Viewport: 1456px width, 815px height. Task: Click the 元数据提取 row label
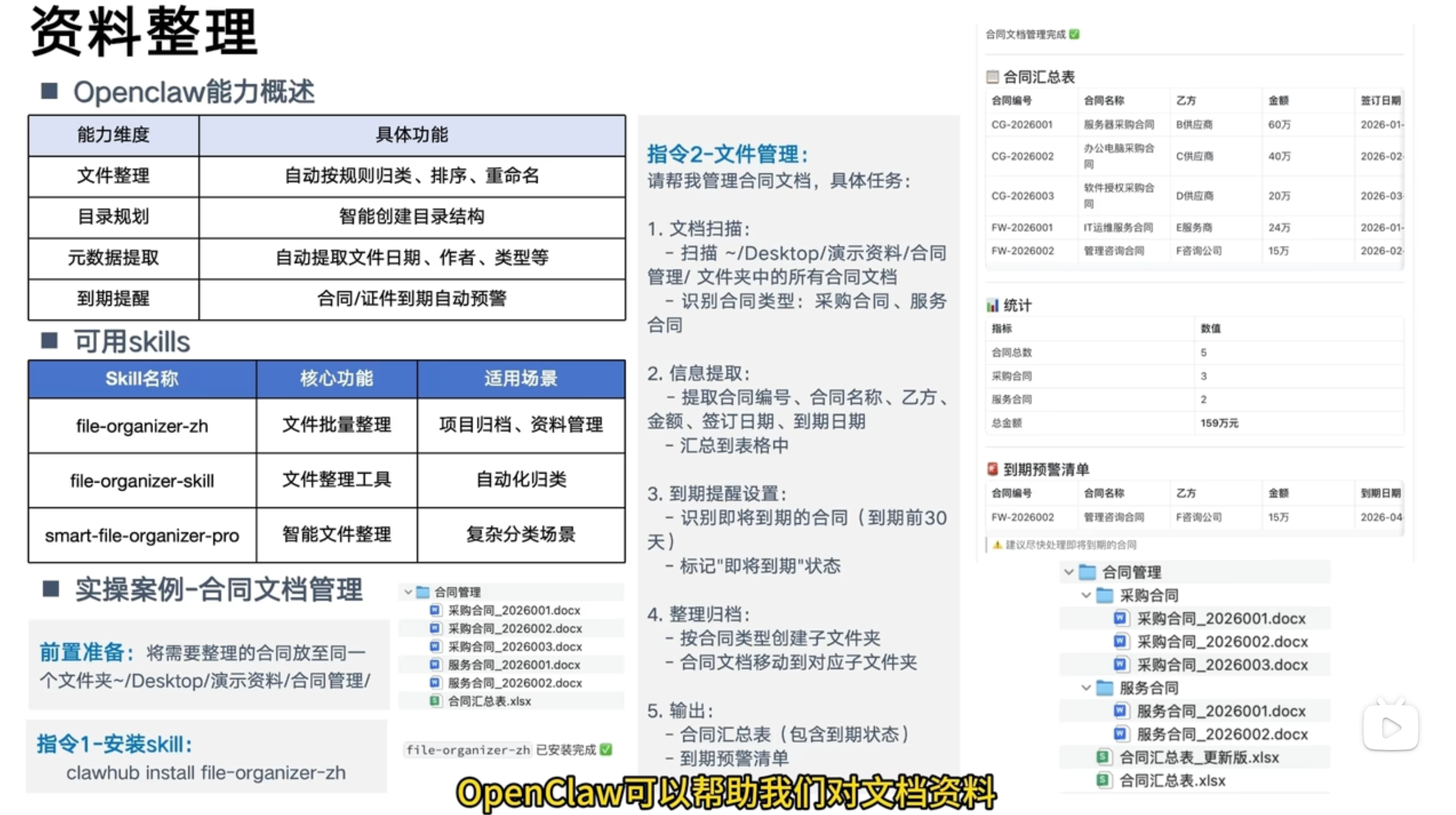pos(113,258)
